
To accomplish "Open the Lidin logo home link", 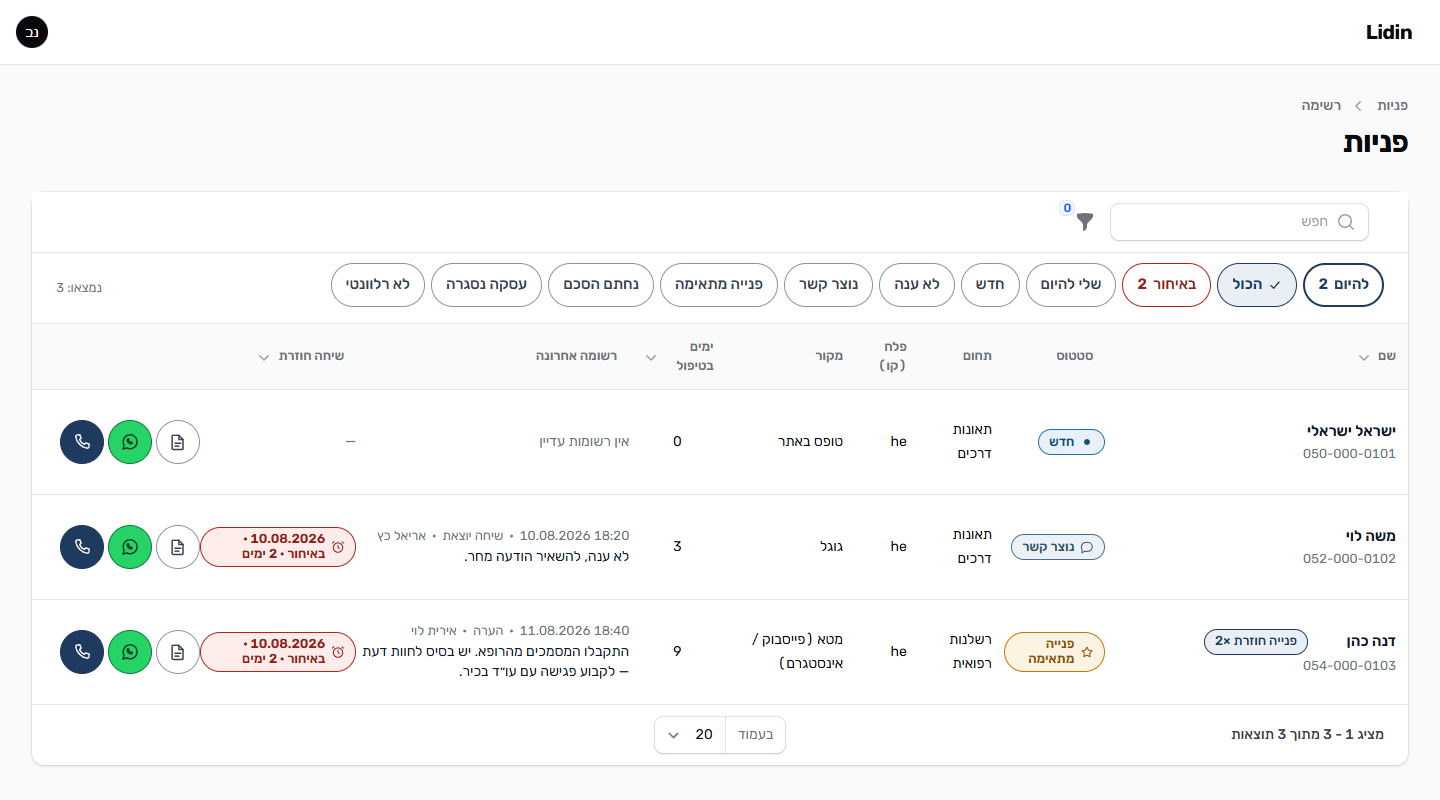I will pos(1388,32).
